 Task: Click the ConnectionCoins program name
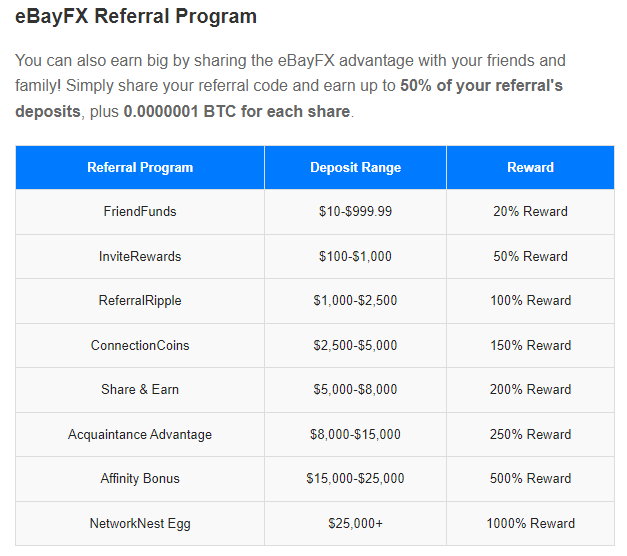pyautogui.click(x=140, y=346)
